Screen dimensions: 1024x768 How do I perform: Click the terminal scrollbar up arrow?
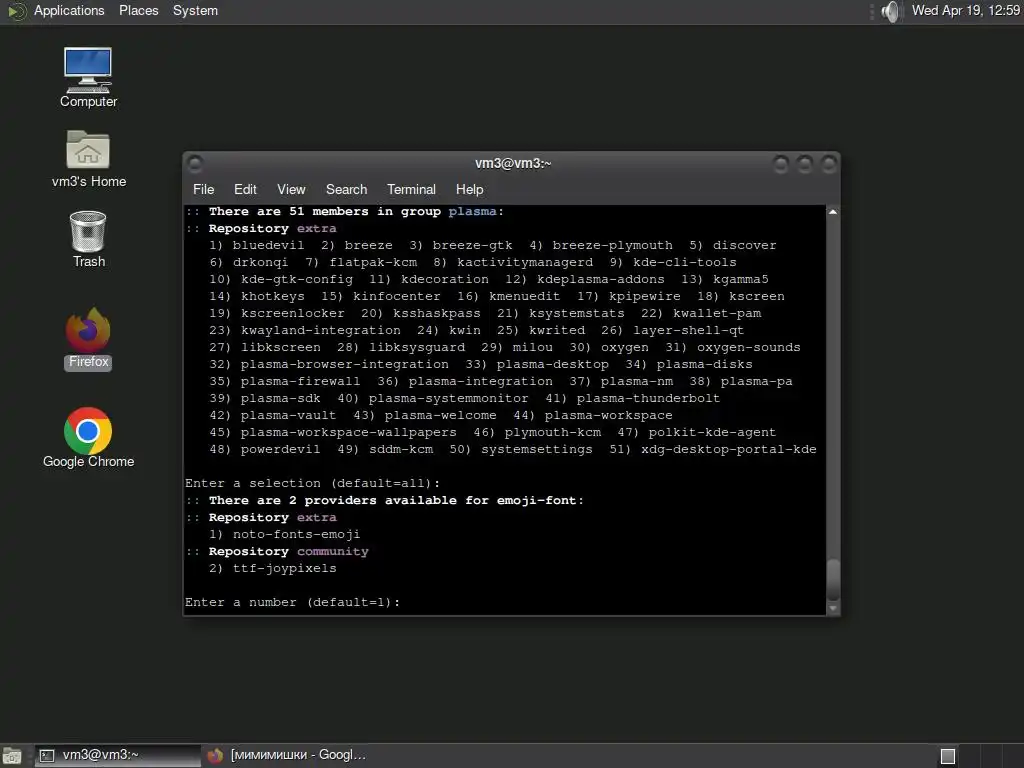[x=833, y=212]
